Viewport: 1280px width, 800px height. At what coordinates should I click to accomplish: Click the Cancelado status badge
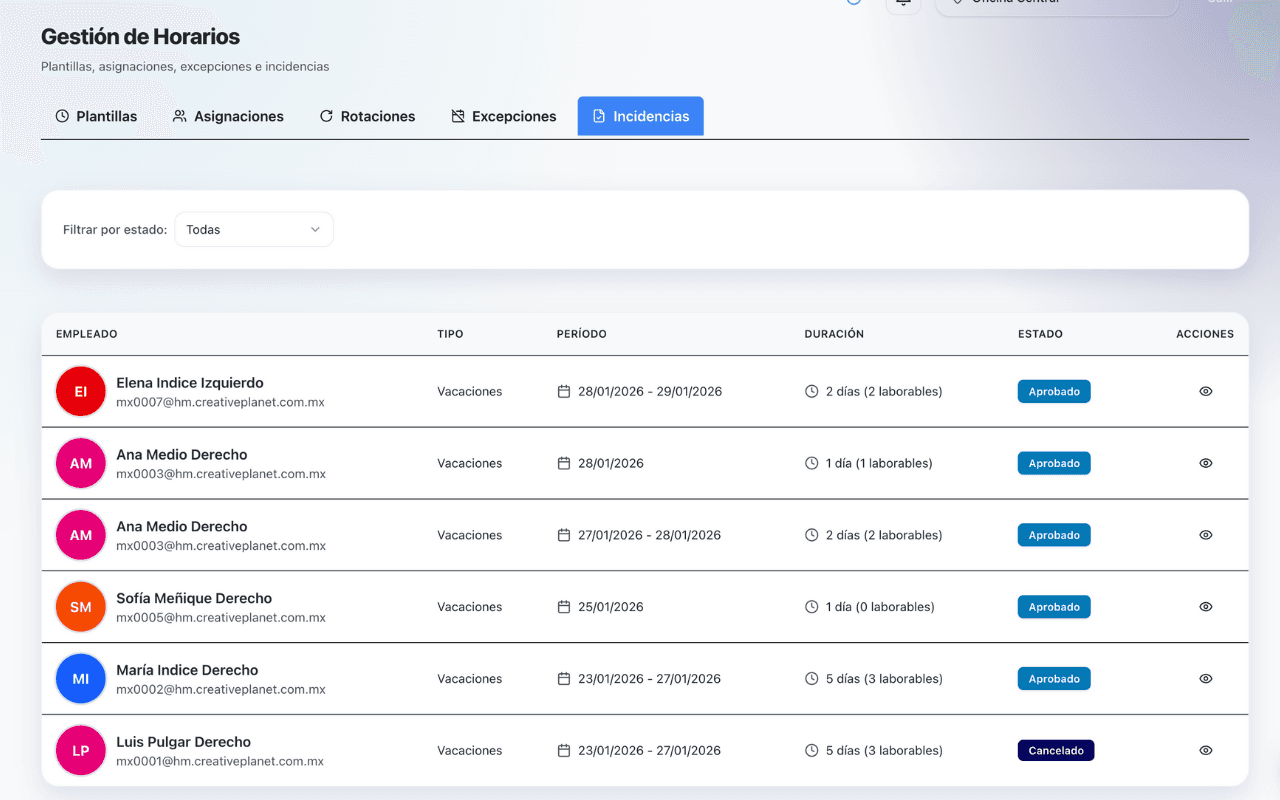pyautogui.click(x=1055, y=750)
